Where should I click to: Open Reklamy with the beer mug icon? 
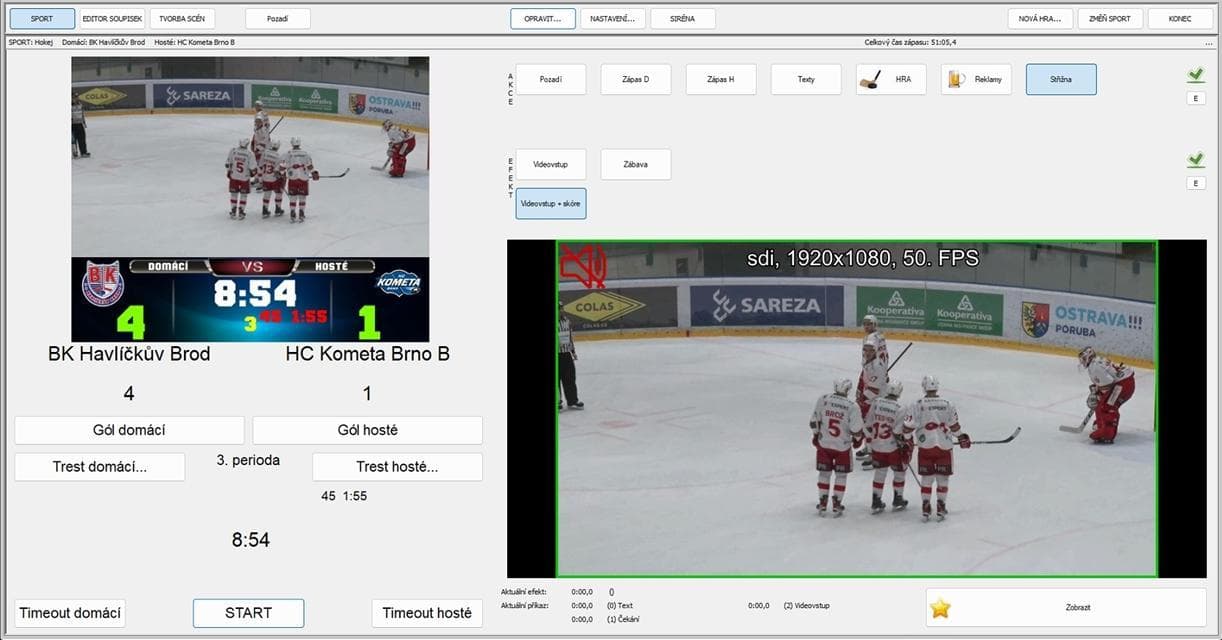[976, 79]
